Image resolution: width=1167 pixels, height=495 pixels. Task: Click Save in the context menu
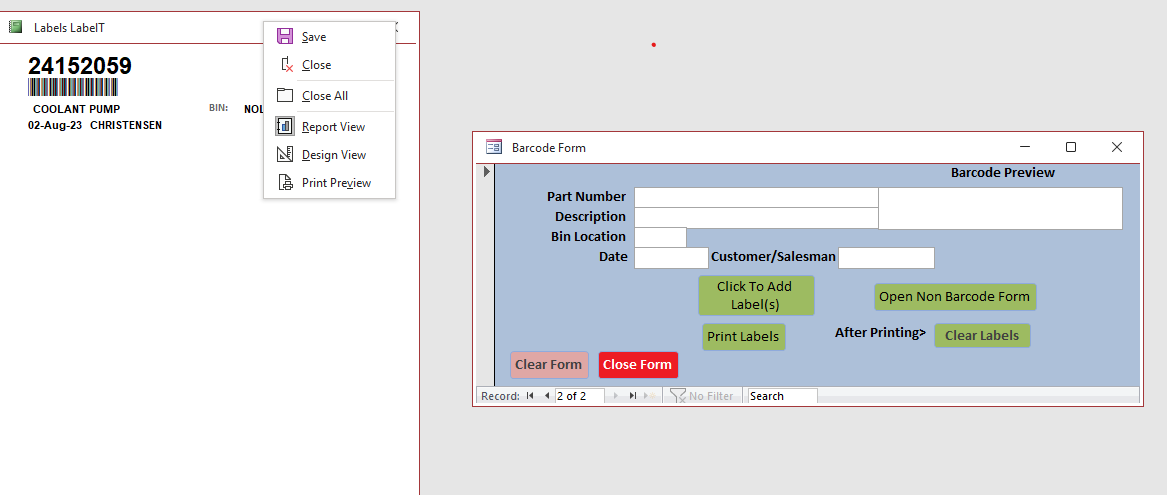tap(313, 37)
